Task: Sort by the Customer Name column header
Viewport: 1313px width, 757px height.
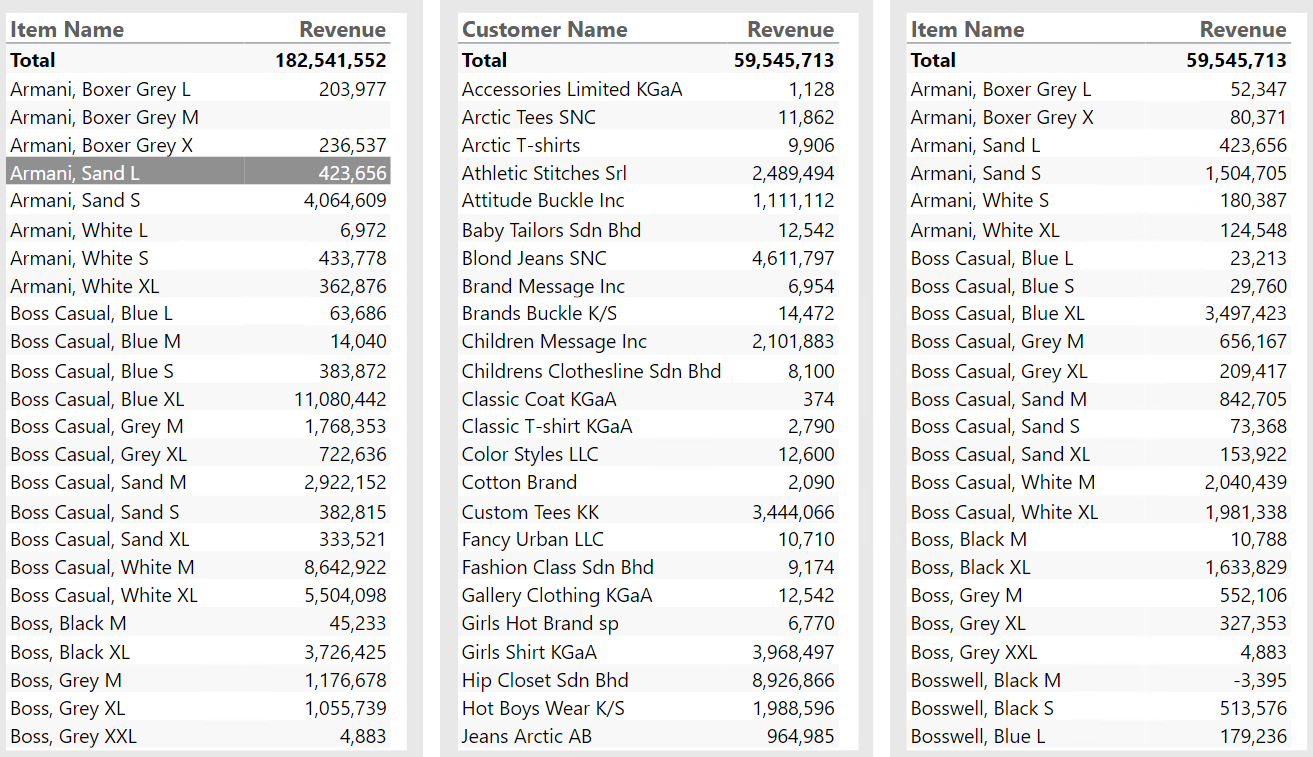Action: click(544, 30)
